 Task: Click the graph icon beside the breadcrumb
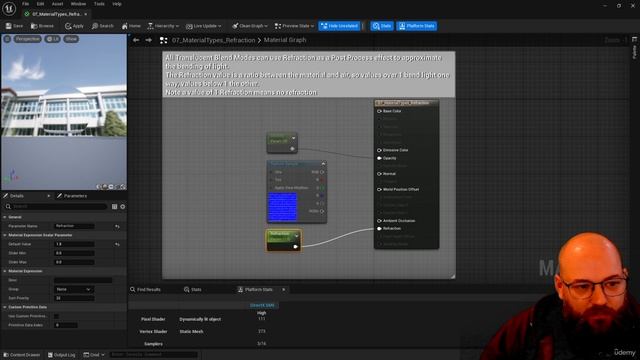click(163, 40)
